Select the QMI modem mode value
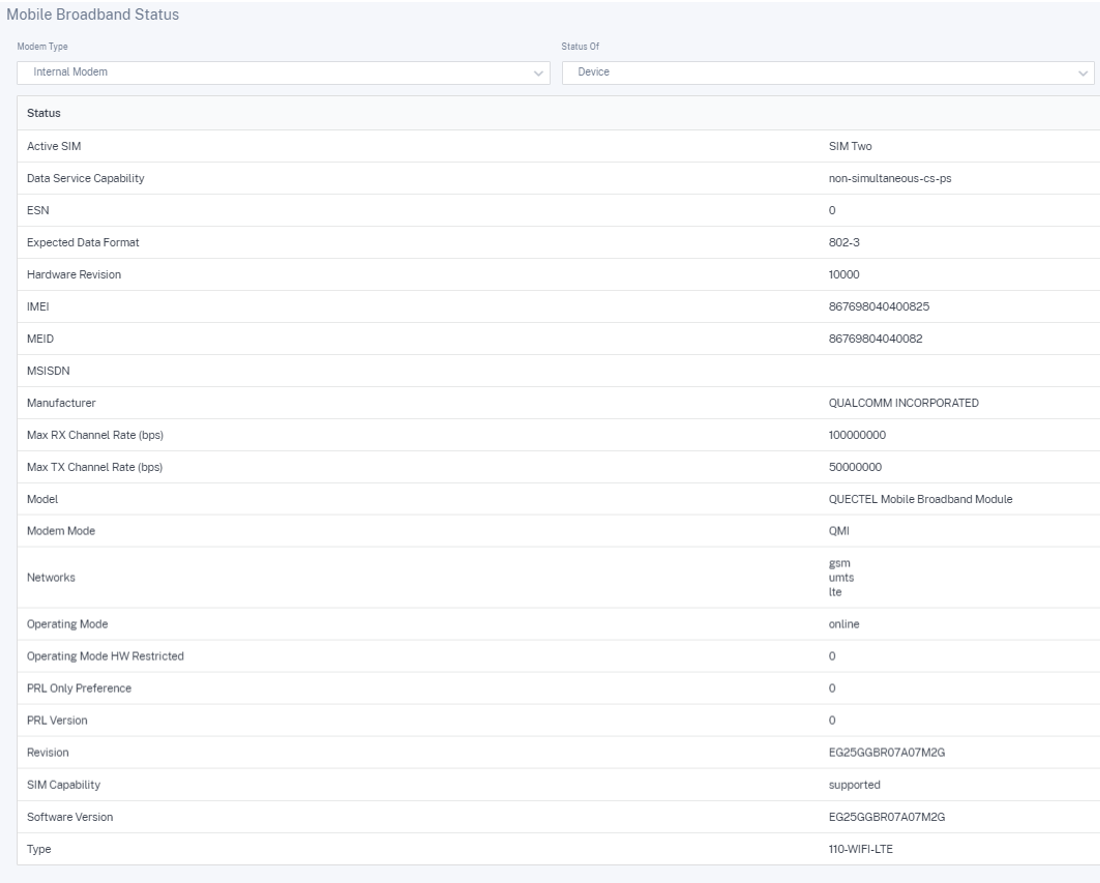 tap(839, 531)
